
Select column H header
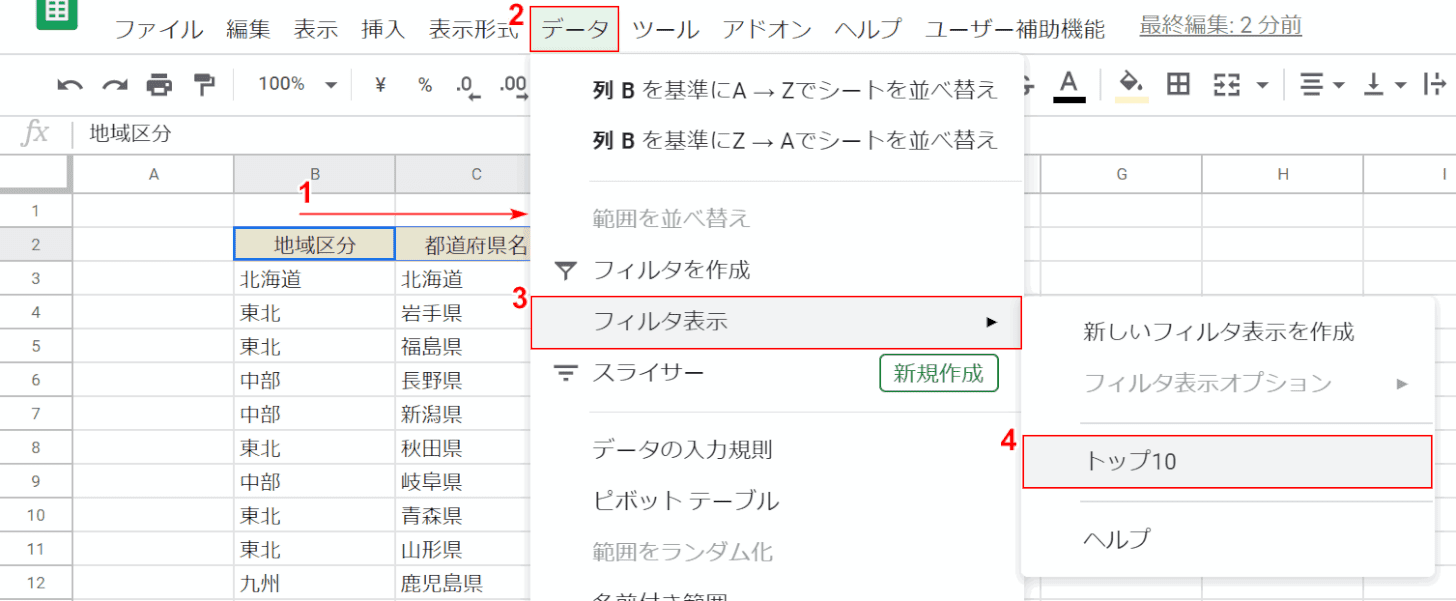[x=1283, y=174]
